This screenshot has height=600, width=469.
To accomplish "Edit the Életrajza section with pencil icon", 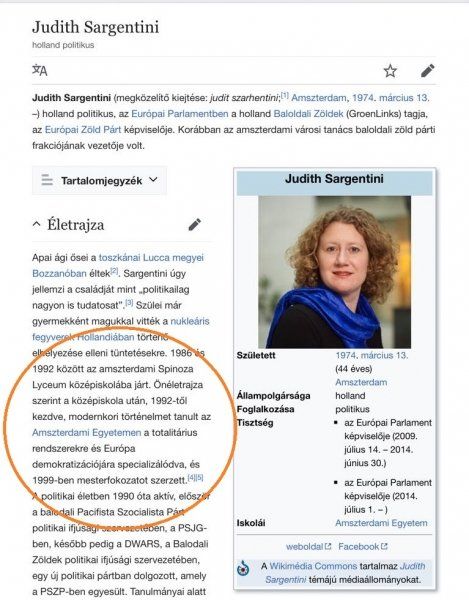I will [x=195, y=225].
